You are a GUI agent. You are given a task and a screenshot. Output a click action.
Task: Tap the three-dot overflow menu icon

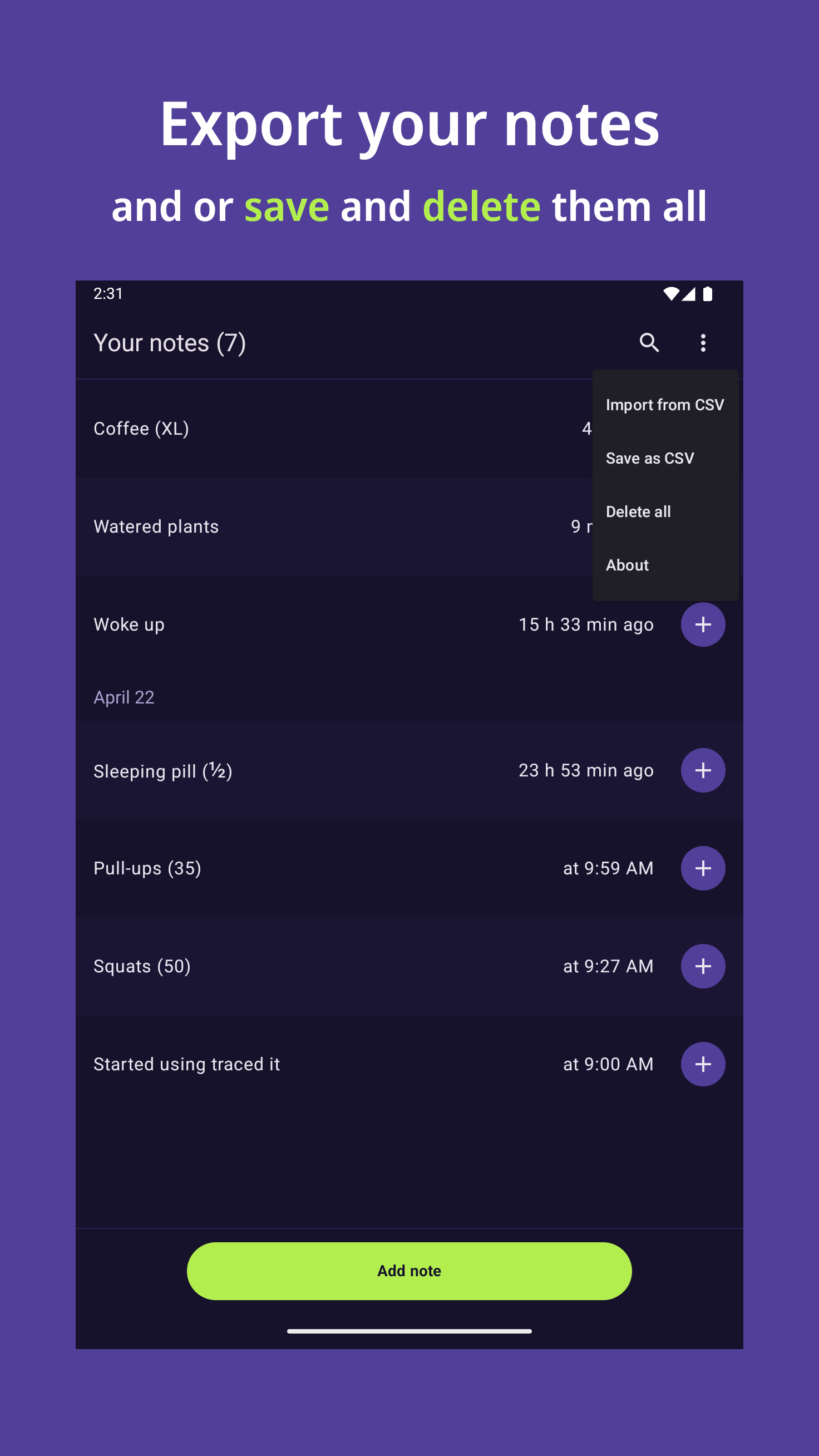tap(703, 342)
